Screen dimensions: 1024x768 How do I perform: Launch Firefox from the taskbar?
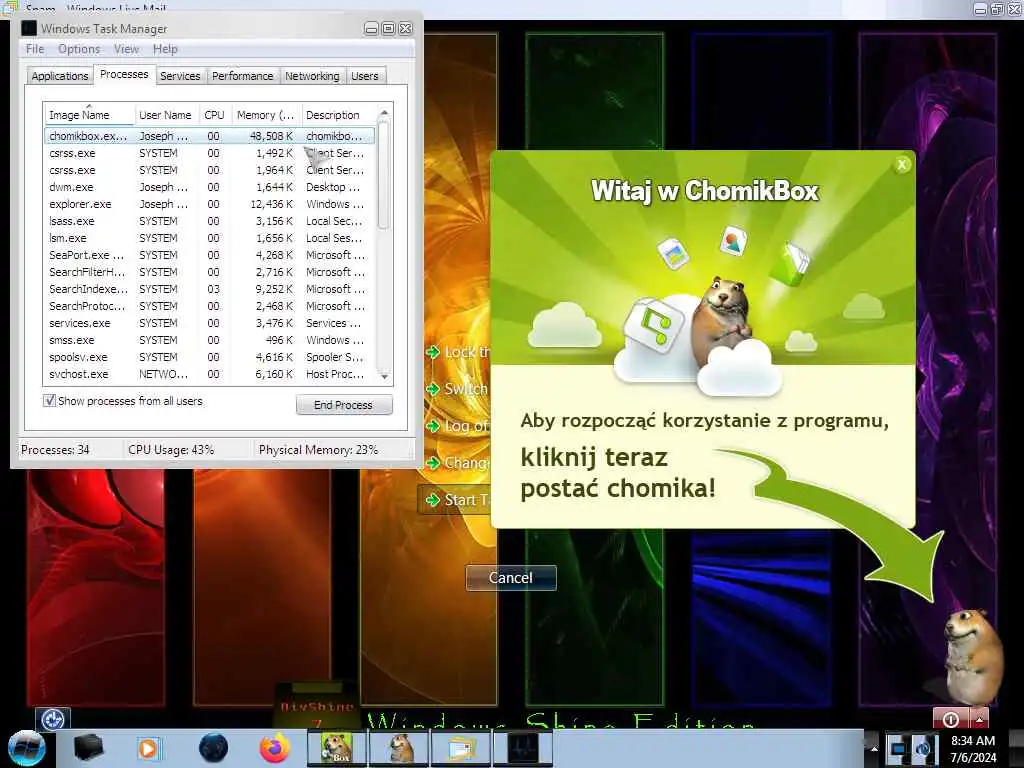[x=275, y=748]
